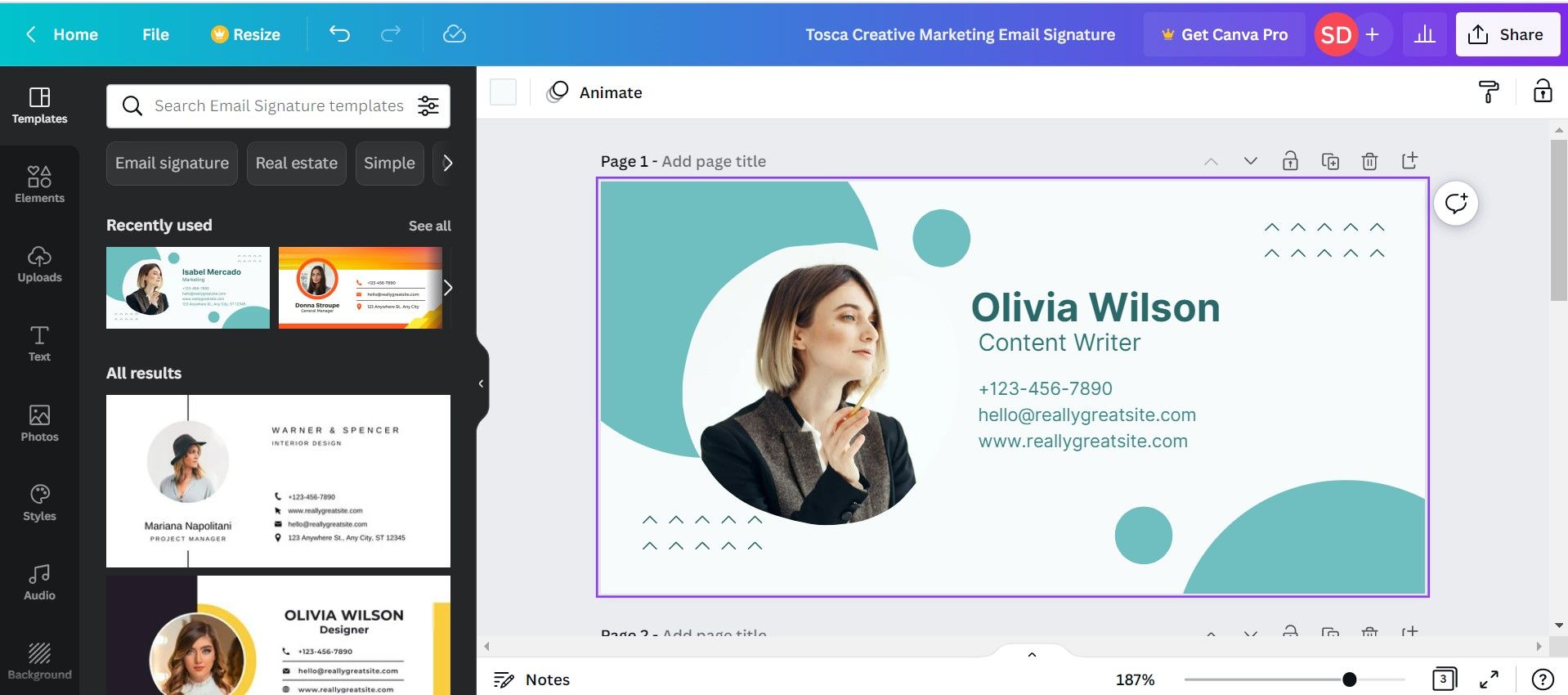The height and width of the screenshot is (695, 1568).
Task: Select the hello@reallygreatsite.com text
Action: coord(1086,415)
